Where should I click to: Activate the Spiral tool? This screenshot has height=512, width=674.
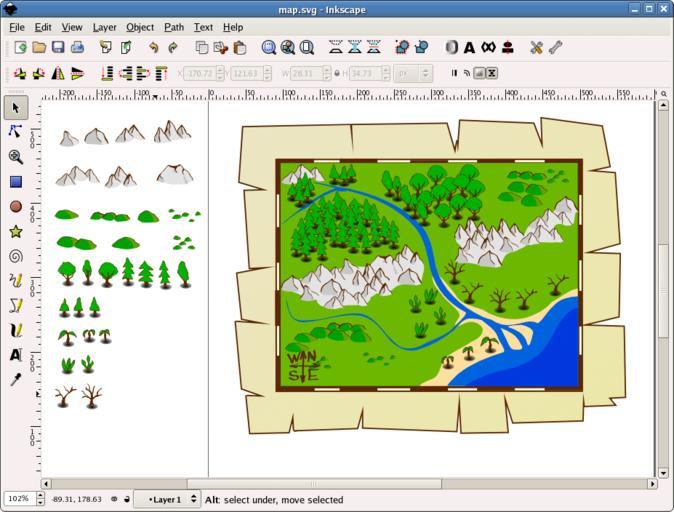(x=15, y=256)
